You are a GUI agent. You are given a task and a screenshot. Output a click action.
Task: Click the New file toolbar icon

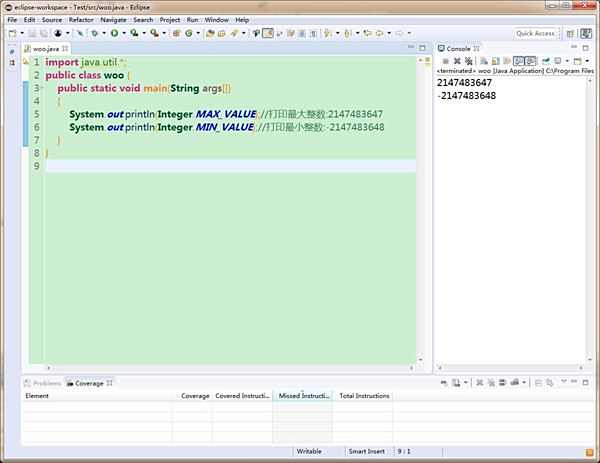click(x=13, y=34)
